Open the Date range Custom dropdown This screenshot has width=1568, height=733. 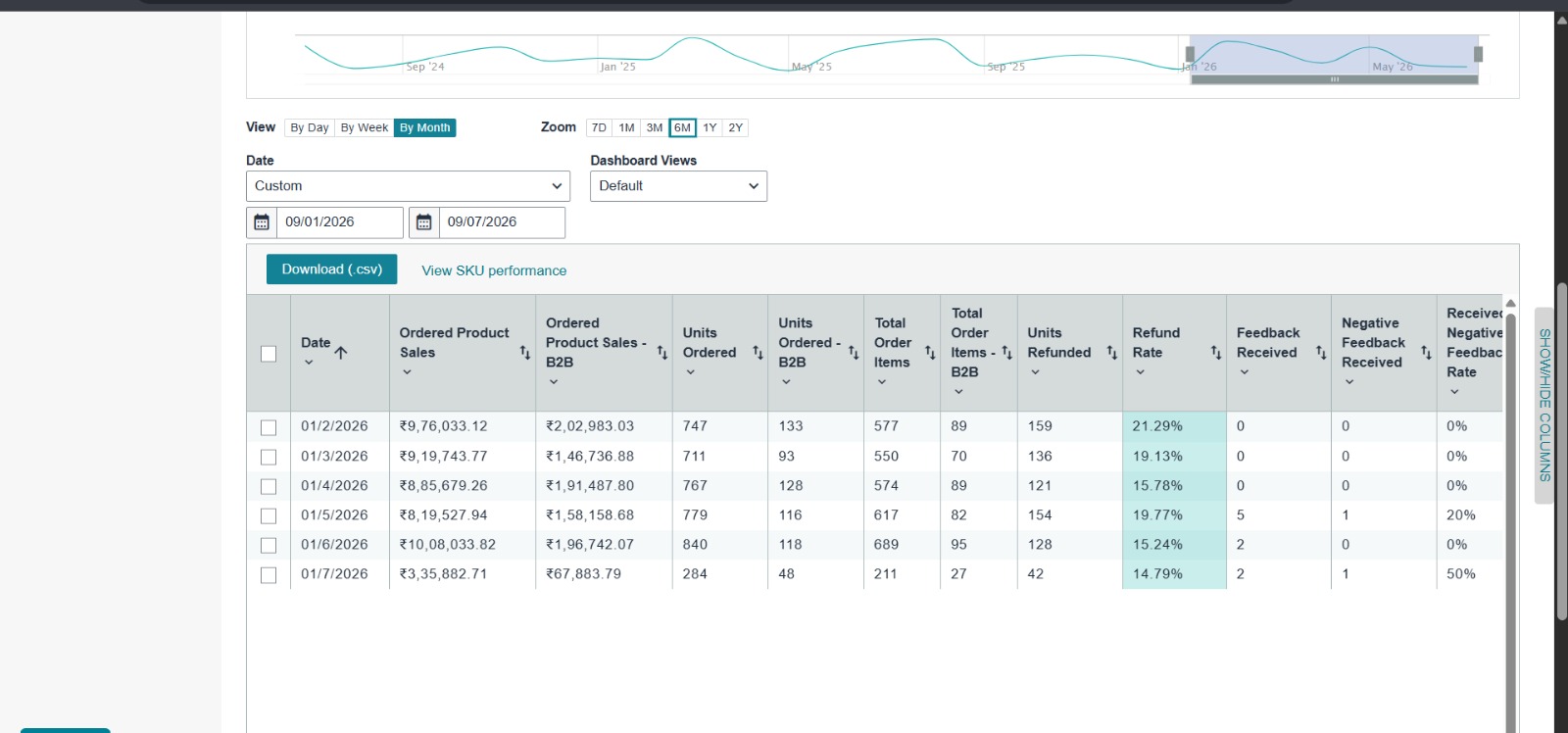click(x=408, y=186)
